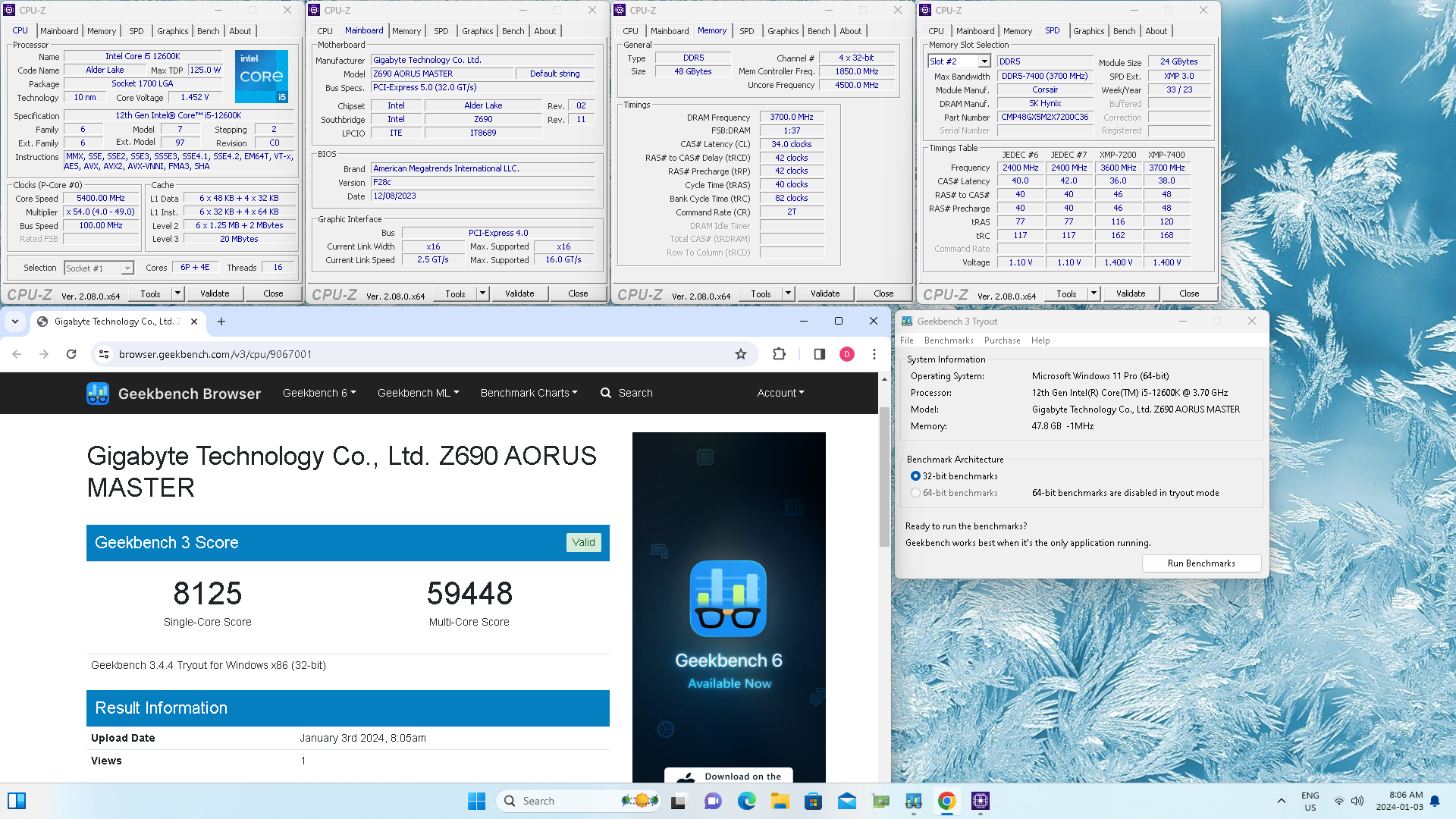Open clock and date in system tray
Screen dimensions: 1456x819
point(1401,801)
